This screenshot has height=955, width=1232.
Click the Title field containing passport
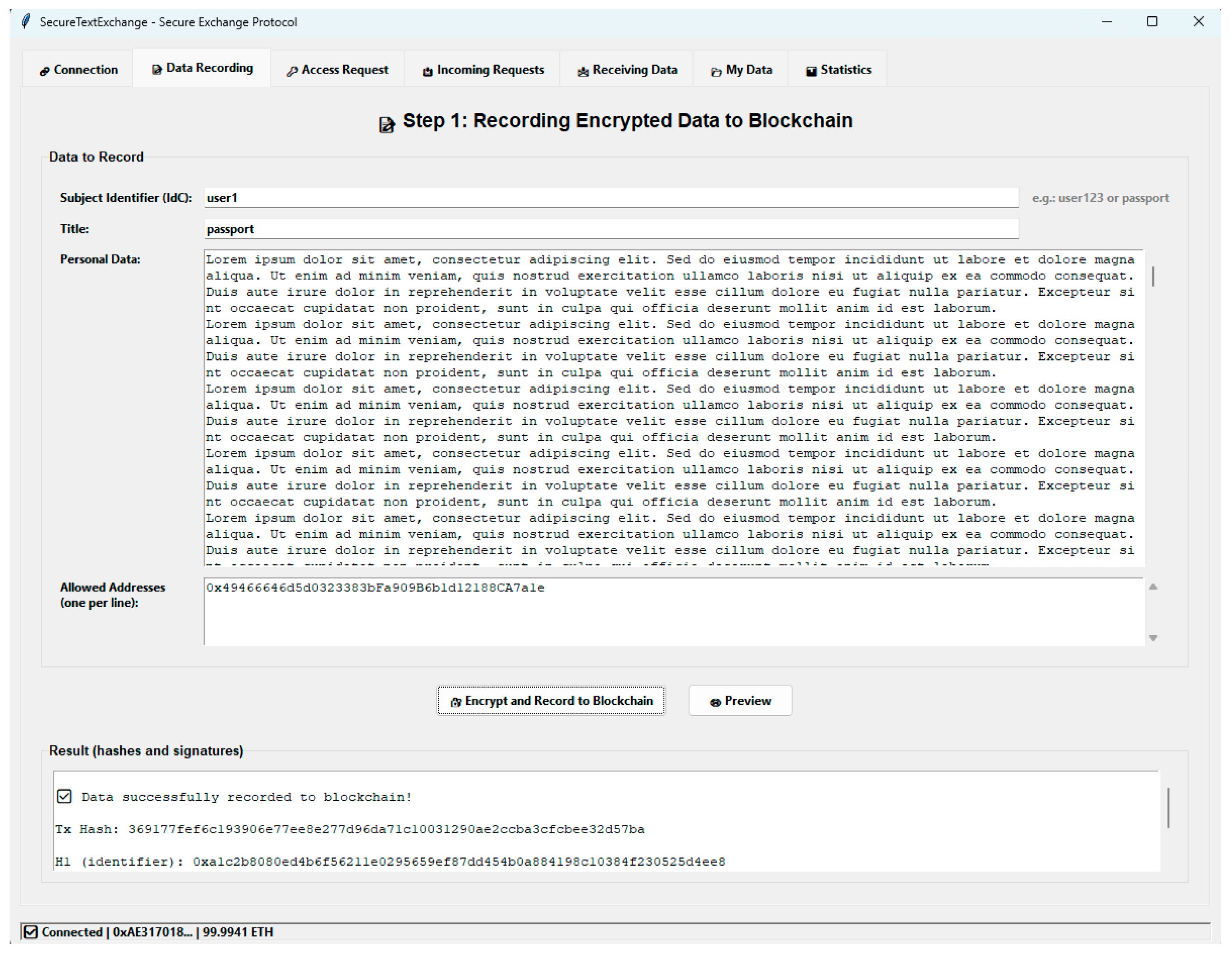coord(611,229)
